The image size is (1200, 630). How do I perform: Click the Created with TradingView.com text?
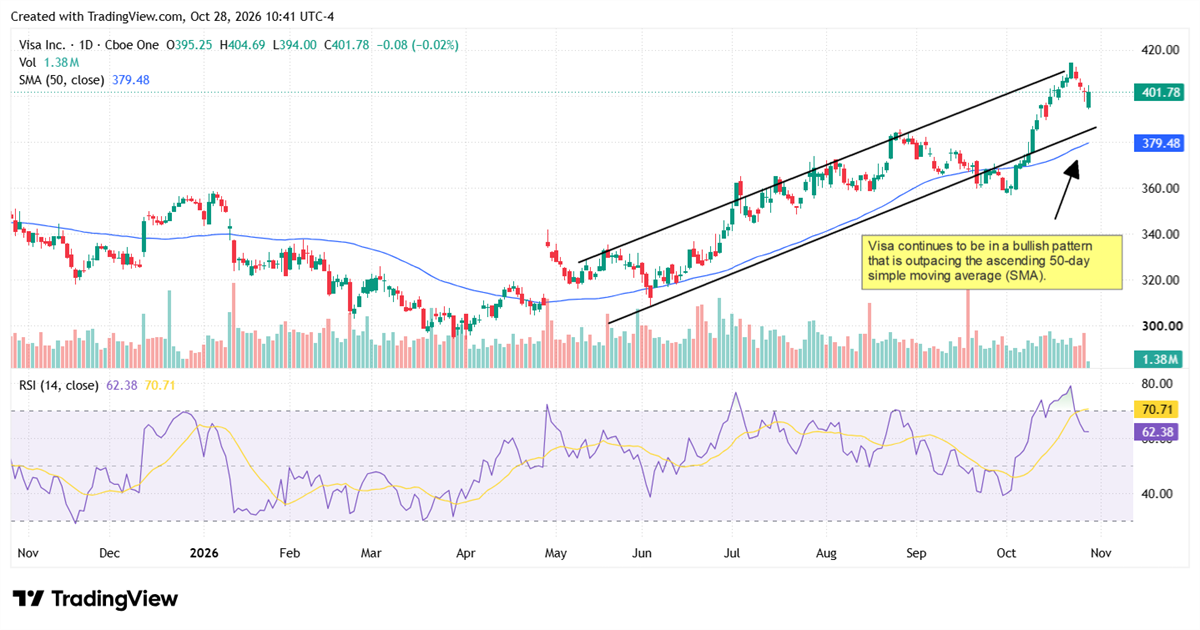(99, 16)
